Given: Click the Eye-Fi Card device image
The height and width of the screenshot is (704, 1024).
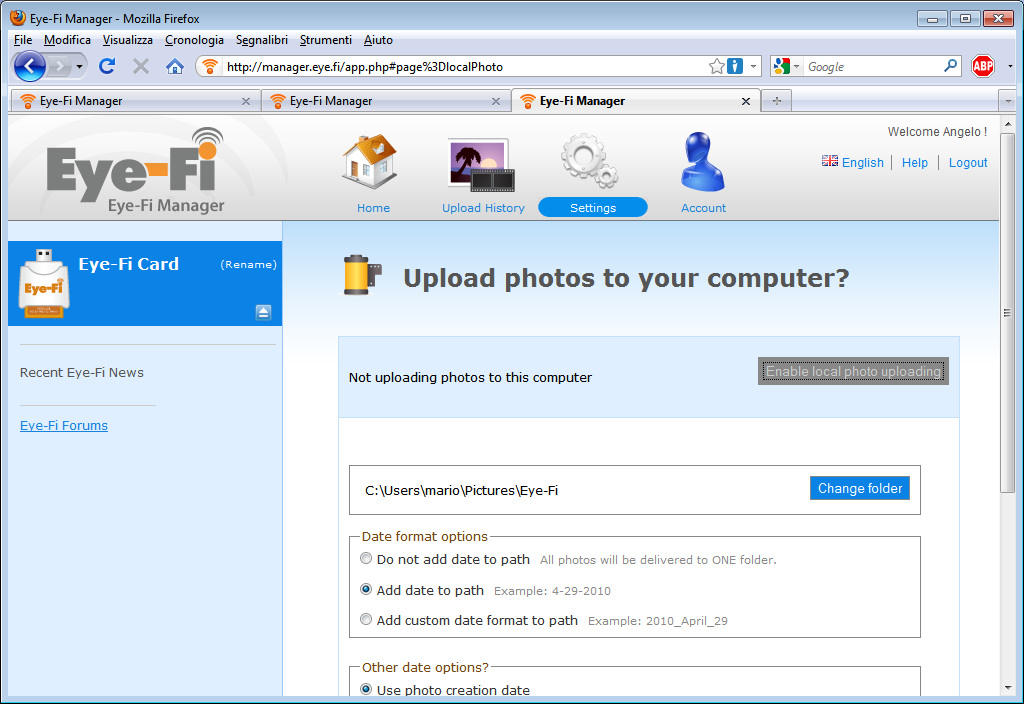Looking at the screenshot, I should click(x=44, y=283).
